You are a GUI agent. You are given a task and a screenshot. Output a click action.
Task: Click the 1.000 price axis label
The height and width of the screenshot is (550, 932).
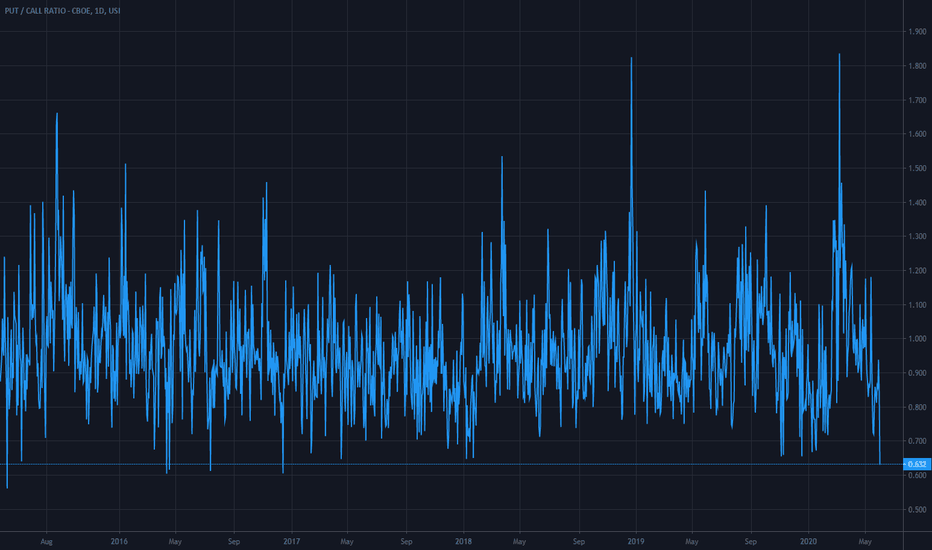coord(917,339)
